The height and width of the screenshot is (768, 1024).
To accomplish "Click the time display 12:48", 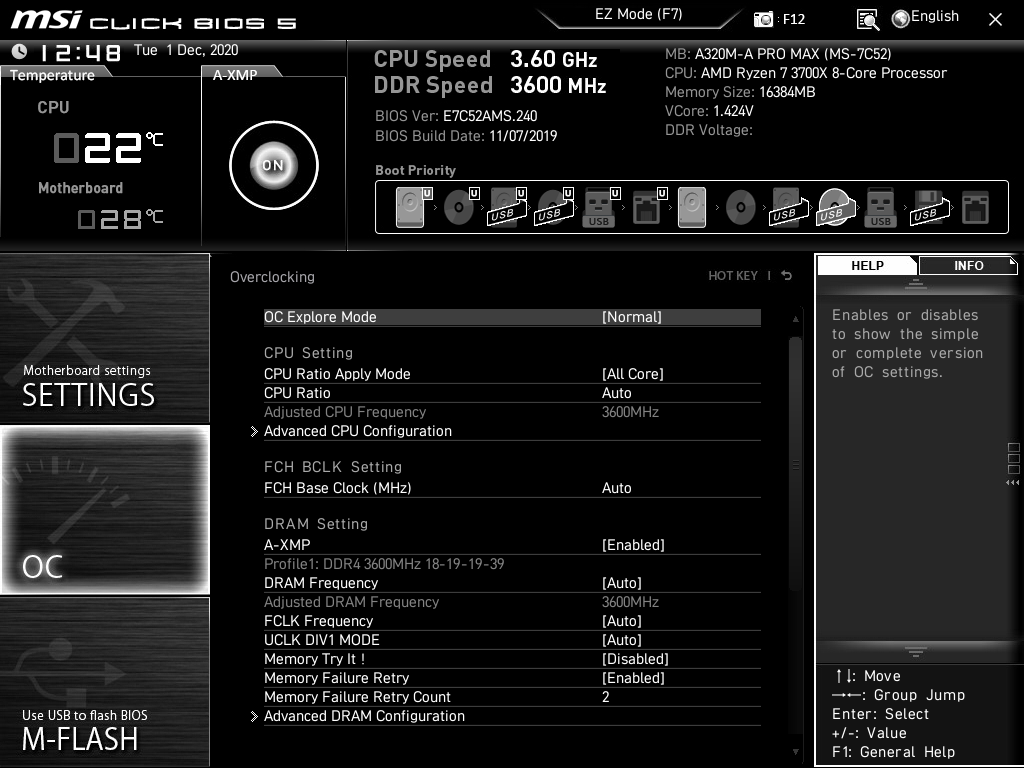I will click(x=81, y=52).
